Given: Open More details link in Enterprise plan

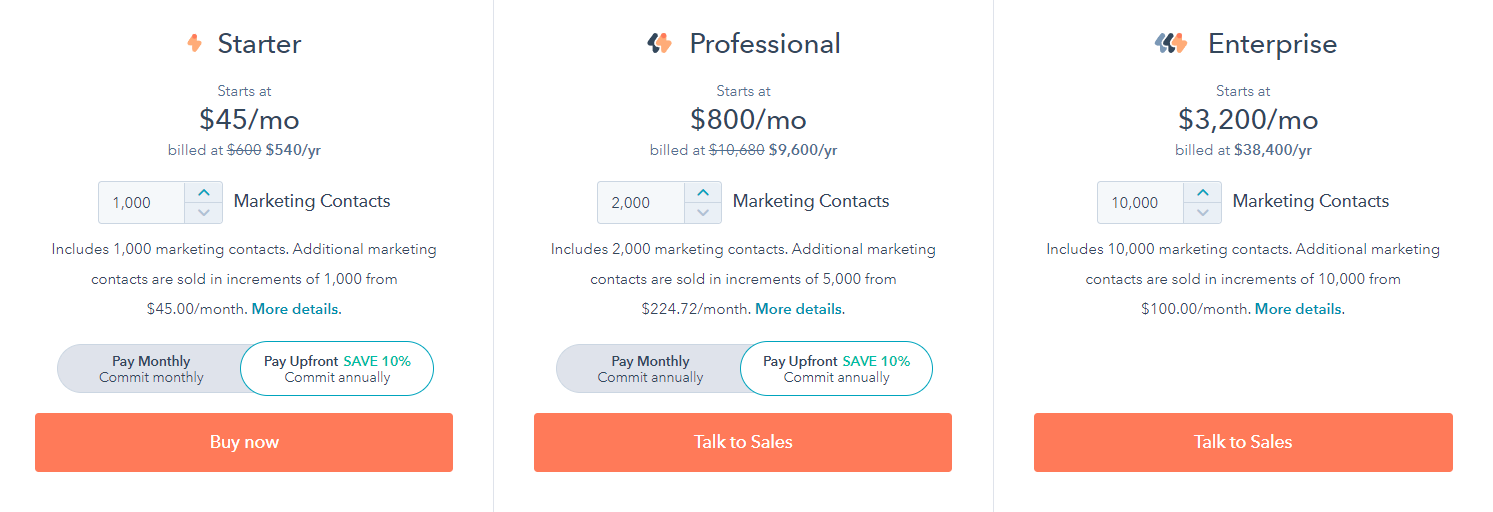Looking at the screenshot, I should coord(1299,309).
